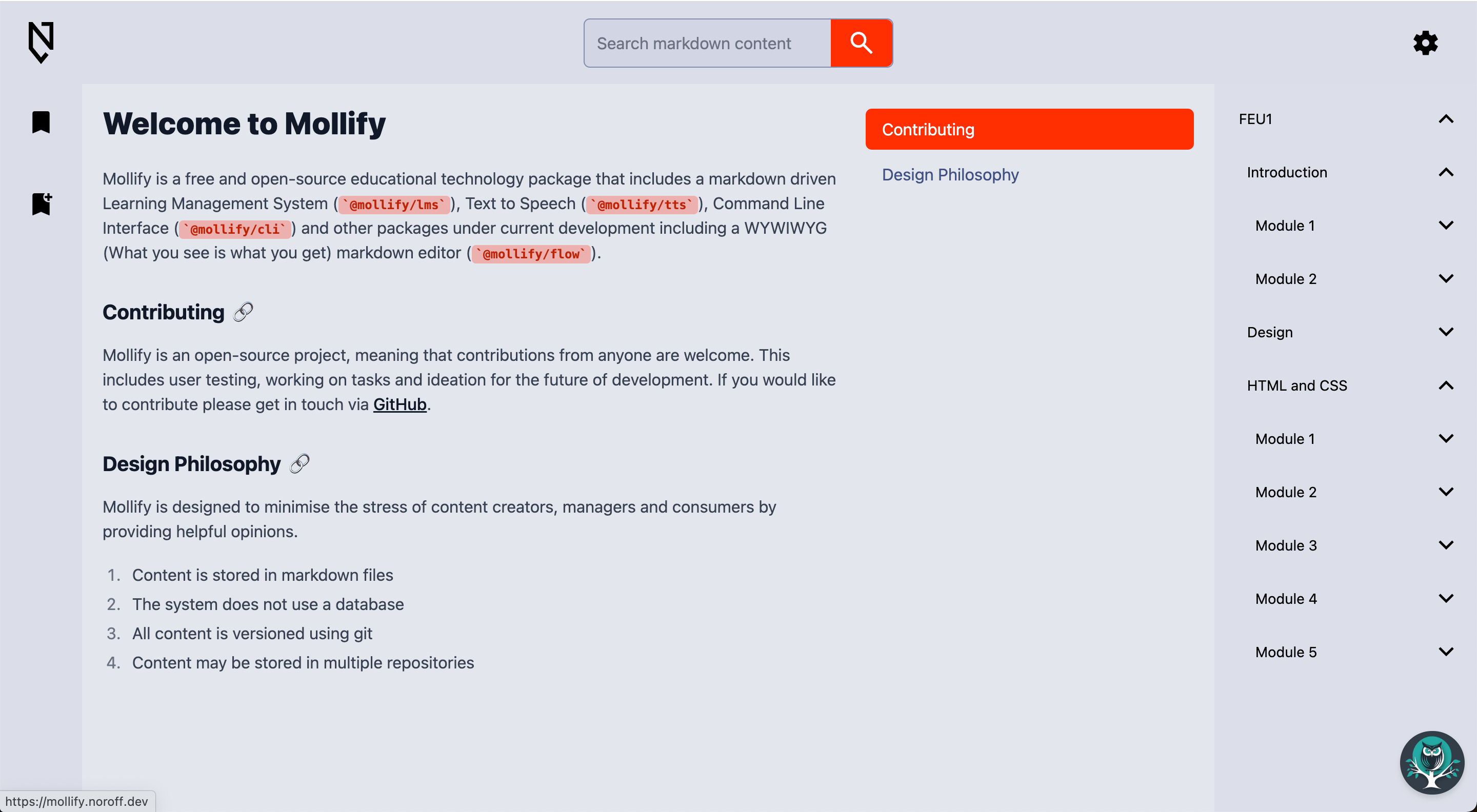Copy link icon next to Contributing heading
The height and width of the screenshot is (812, 1477).
(243, 312)
